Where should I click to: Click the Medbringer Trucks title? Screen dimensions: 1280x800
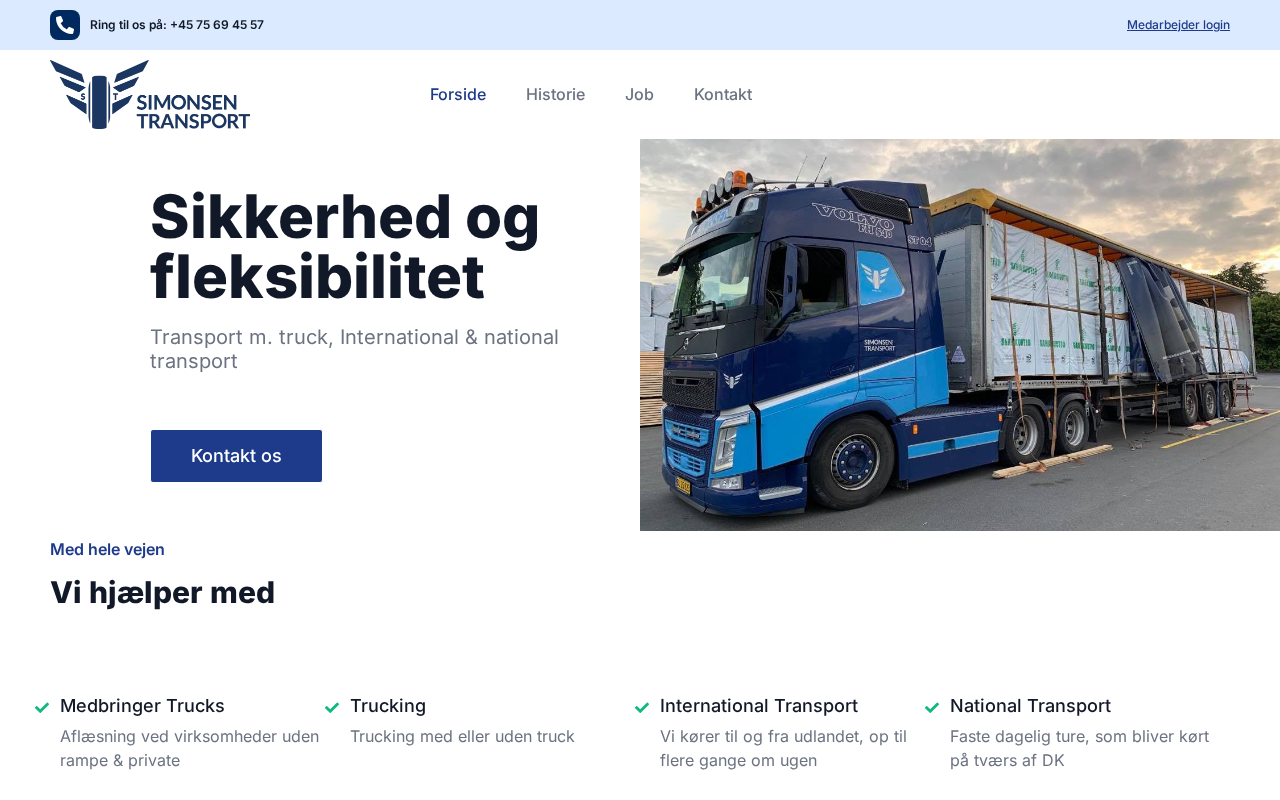pos(142,706)
